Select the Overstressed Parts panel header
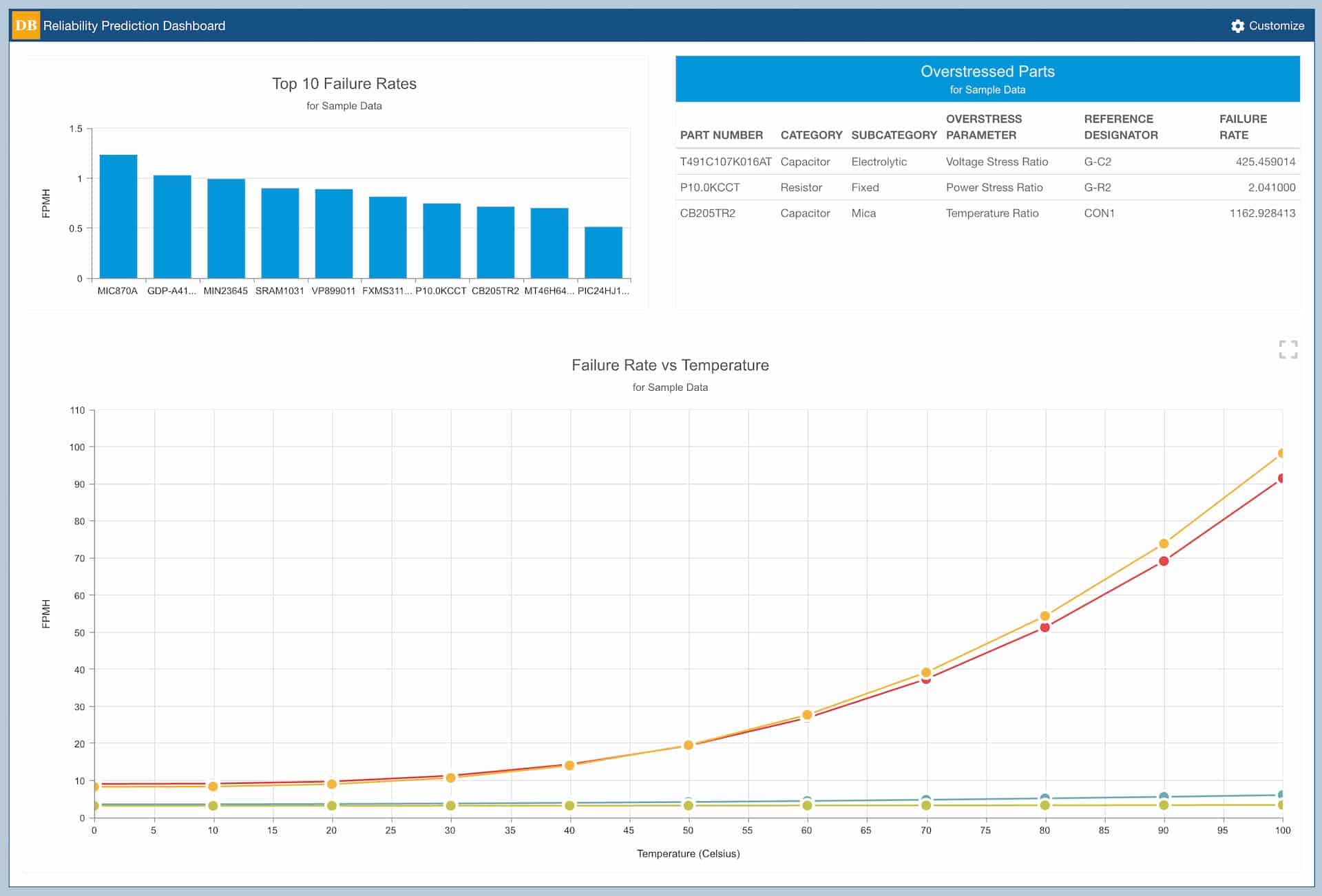This screenshot has width=1322, height=896. pyautogui.click(x=987, y=71)
